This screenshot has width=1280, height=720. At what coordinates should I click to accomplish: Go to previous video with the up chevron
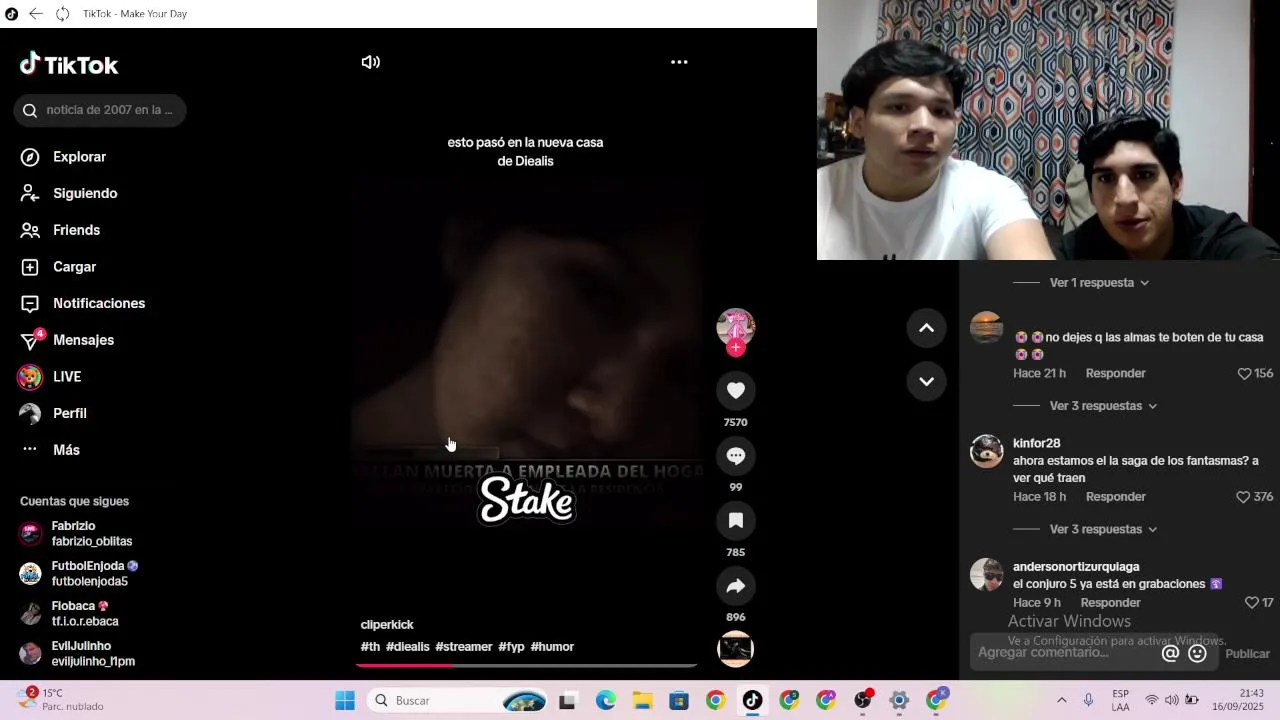click(926, 328)
